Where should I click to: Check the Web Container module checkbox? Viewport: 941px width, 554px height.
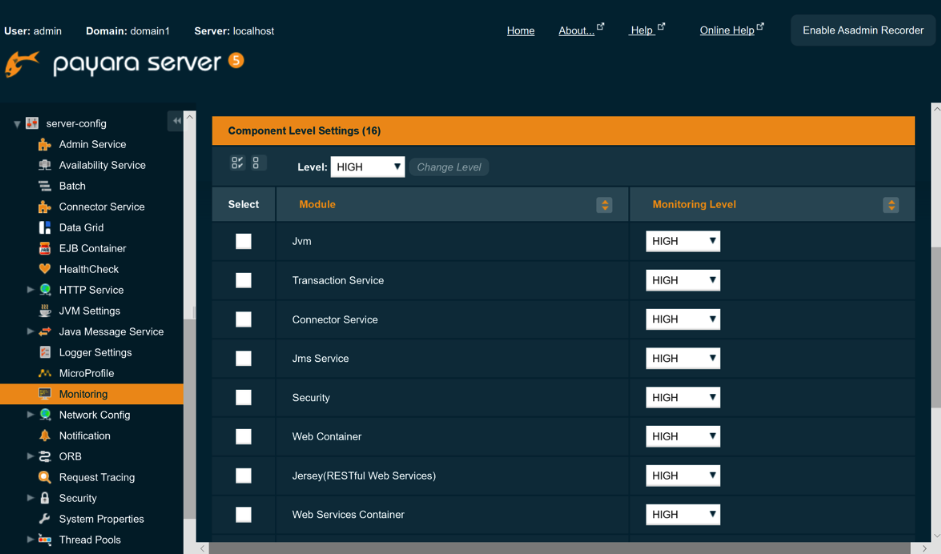(x=243, y=436)
